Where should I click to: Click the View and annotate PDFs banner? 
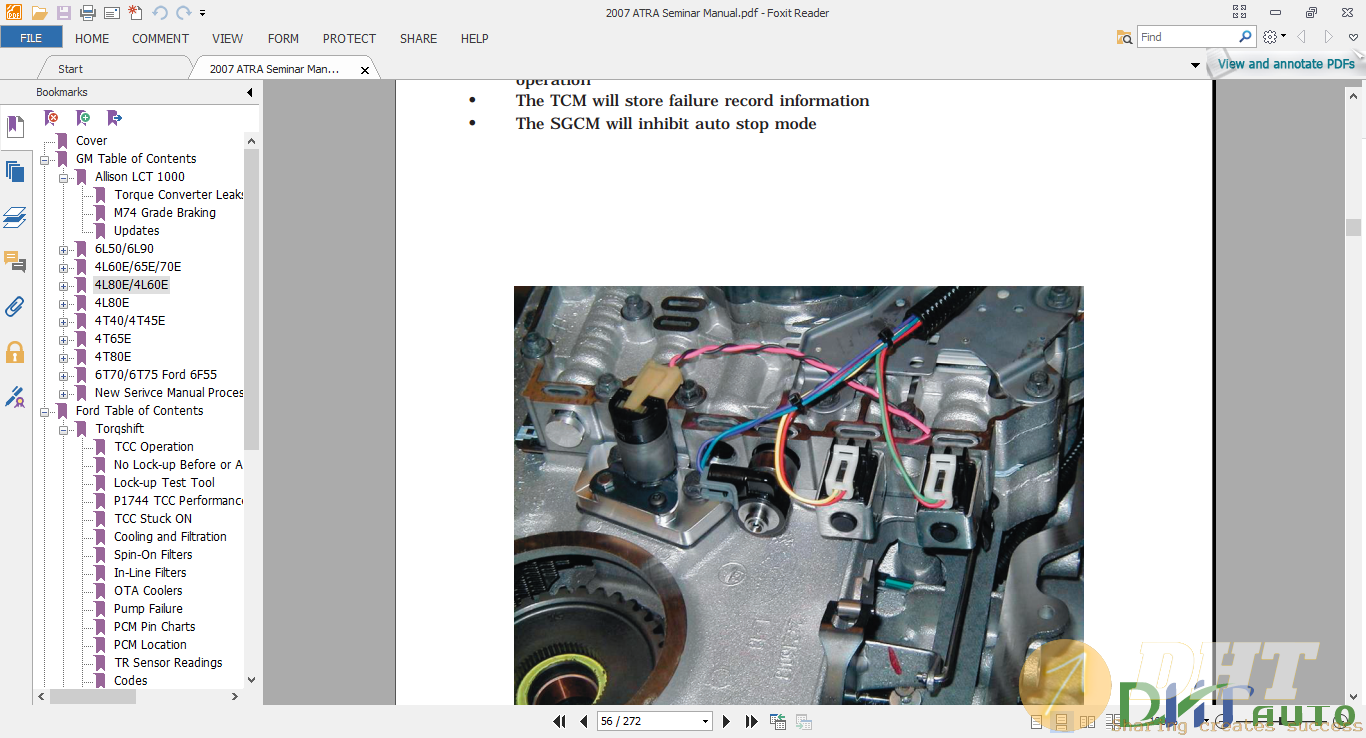[1286, 64]
